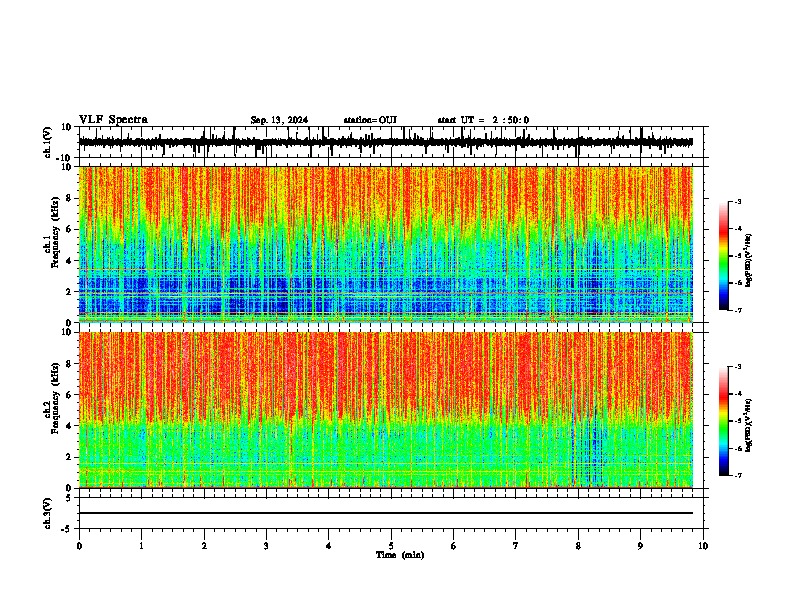Image resolution: width=792 pixels, height=612 pixels.
Task: Click the ch.1 voltage waveform trace panel
Action: pyautogui.click(x=390, y=142)
